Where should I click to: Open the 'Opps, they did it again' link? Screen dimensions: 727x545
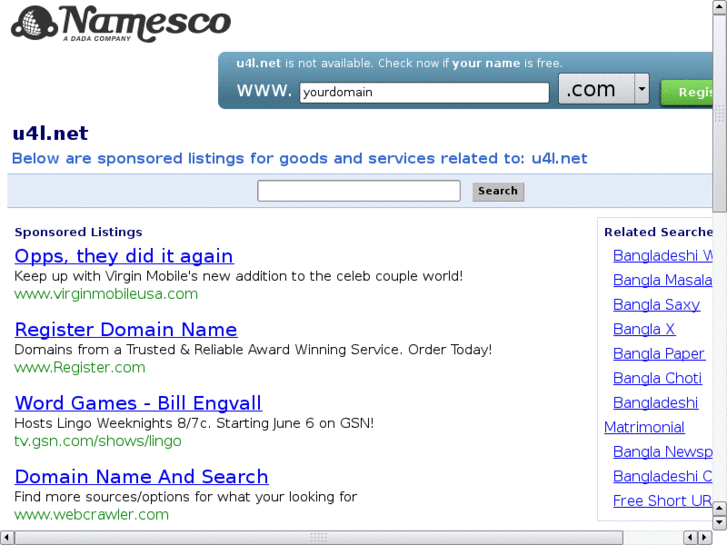tap(124, 256)
